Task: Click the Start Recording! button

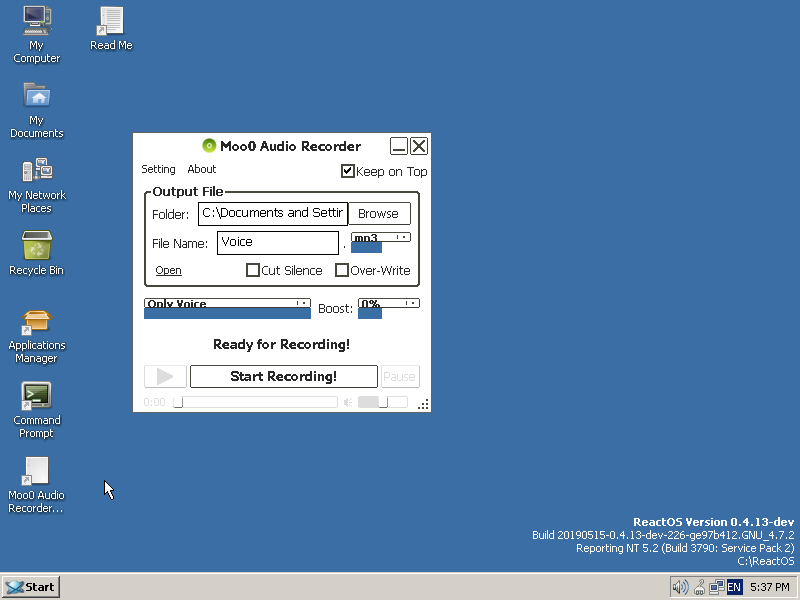Action: pos(284,377)
